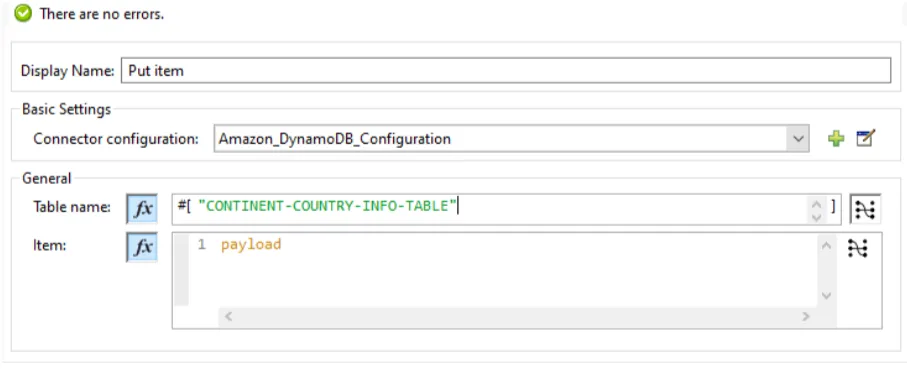Image resolution: width=907 pixels, height=369 pixels.
Task: Click the Item editor scroll up arrow
Action: (x=826, y=246)
